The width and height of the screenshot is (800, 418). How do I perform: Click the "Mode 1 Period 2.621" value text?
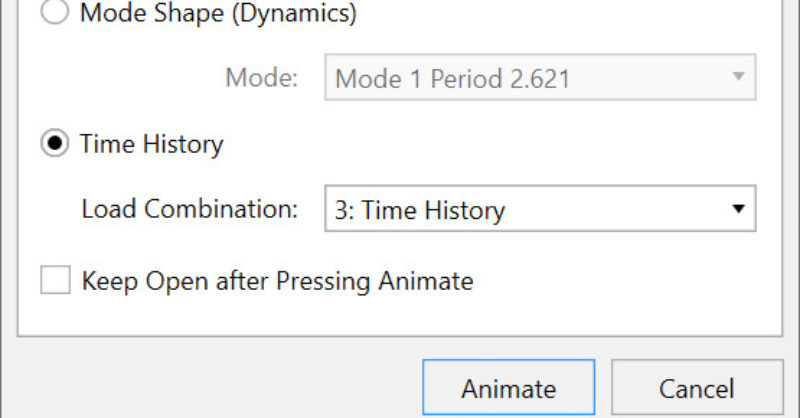[x=452, y=78]
